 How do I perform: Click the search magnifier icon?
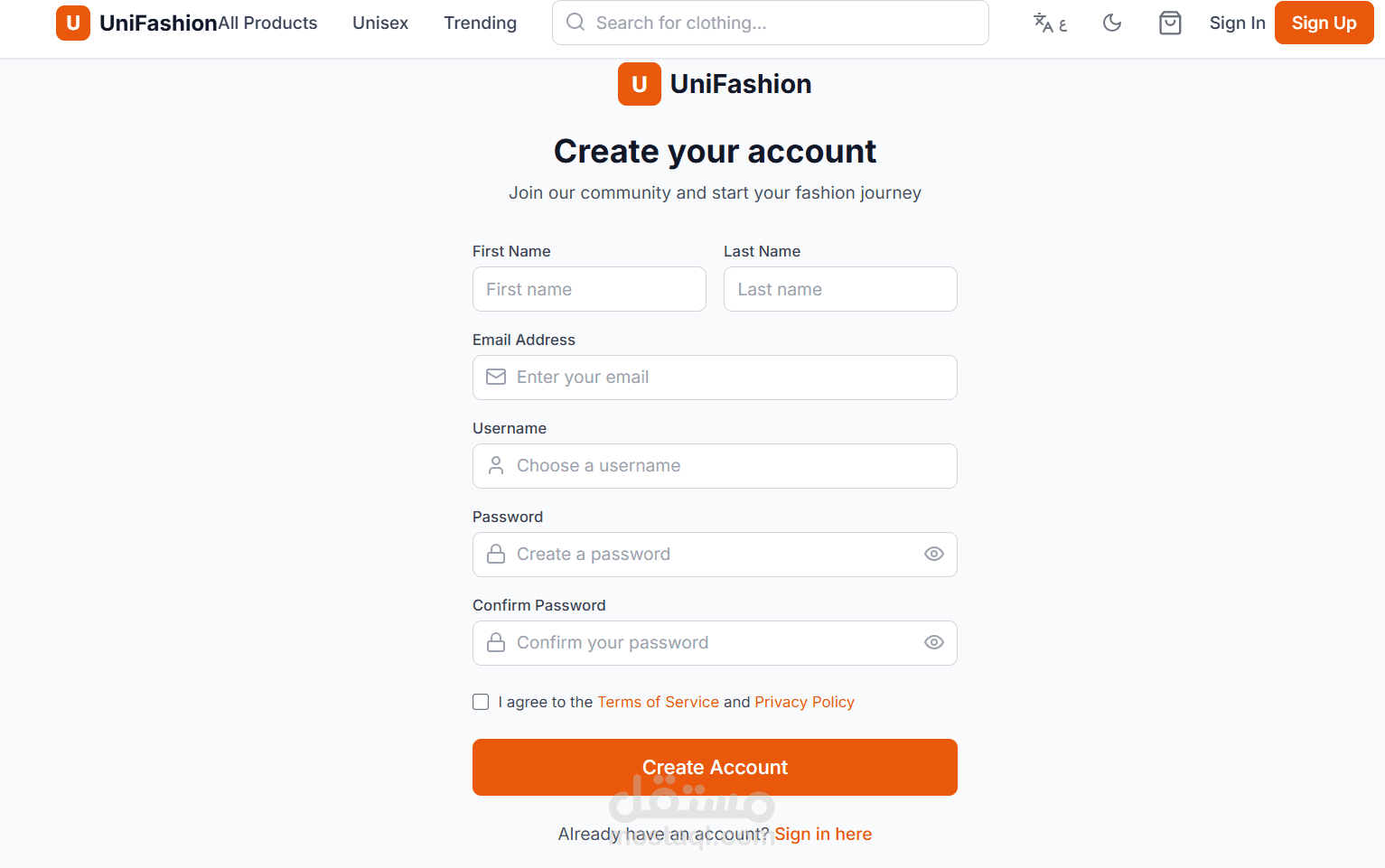click(x=576, y=23)
